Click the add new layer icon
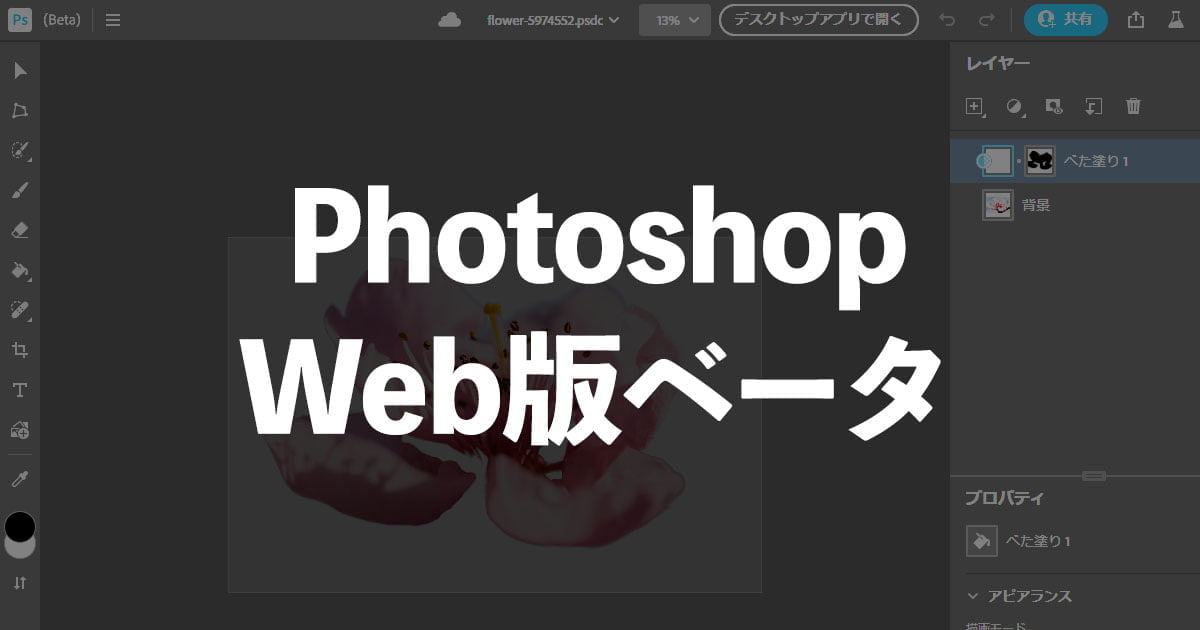Image resolution: width=1200 pixels, height=630 pixels. [975, 106]
